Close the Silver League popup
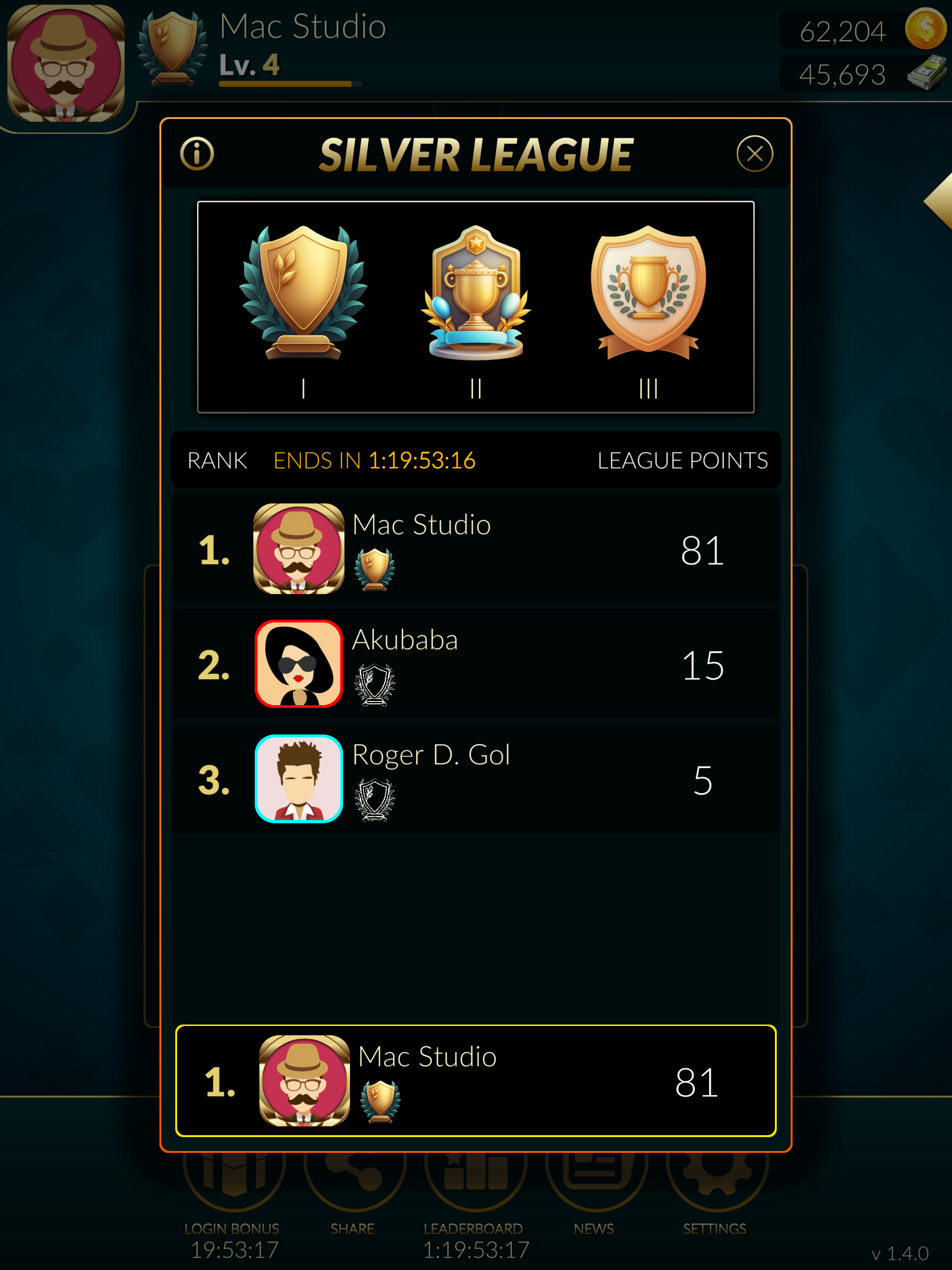Viewport: 952px width, 1270px height. [x=754, y=154]
